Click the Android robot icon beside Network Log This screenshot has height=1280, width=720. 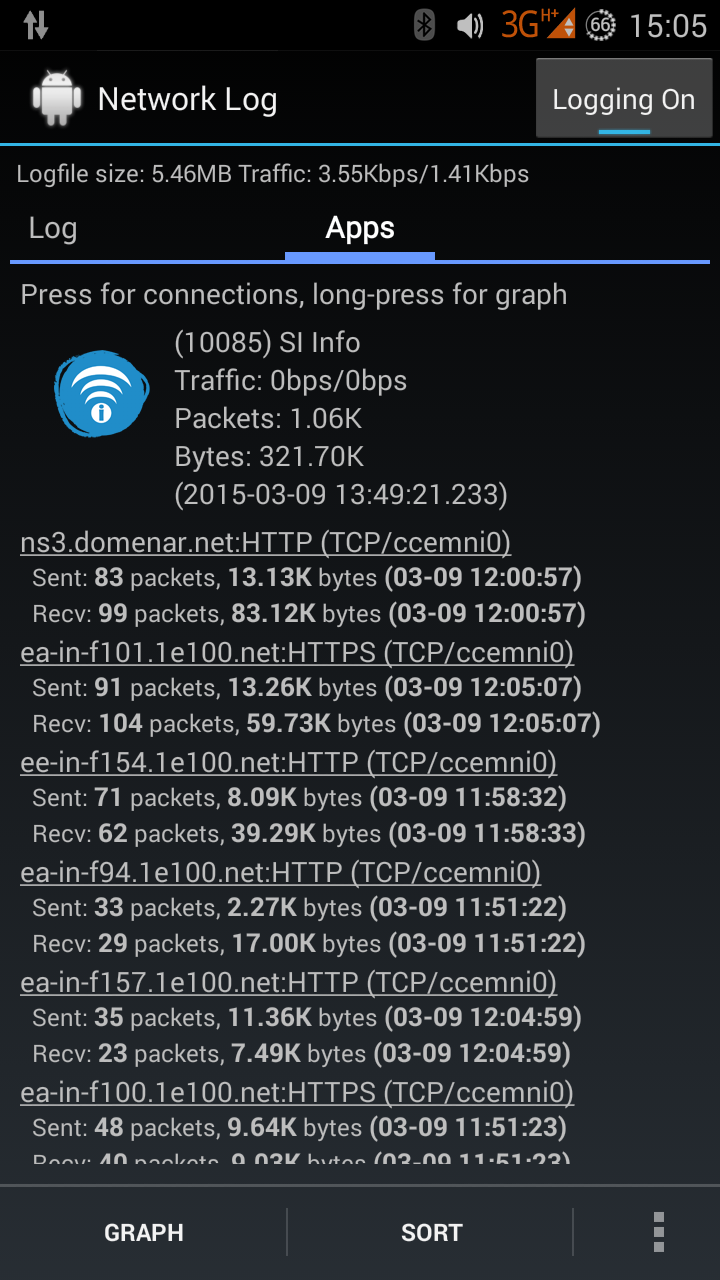tap(56, 97)
